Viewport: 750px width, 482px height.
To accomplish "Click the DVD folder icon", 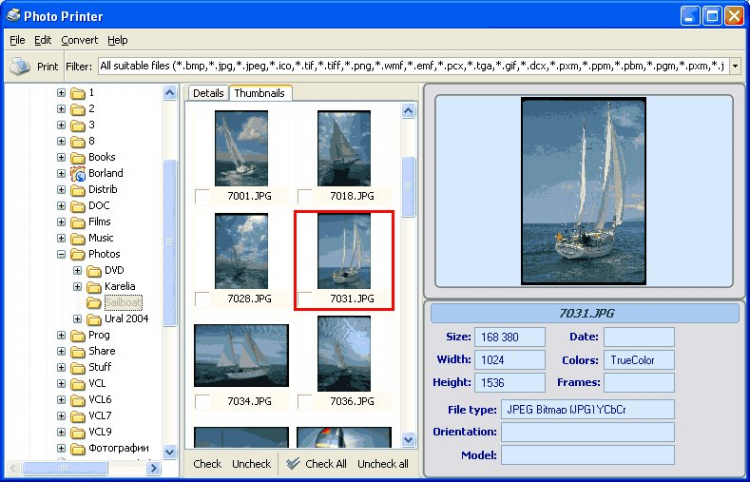I will coord(94,271).
